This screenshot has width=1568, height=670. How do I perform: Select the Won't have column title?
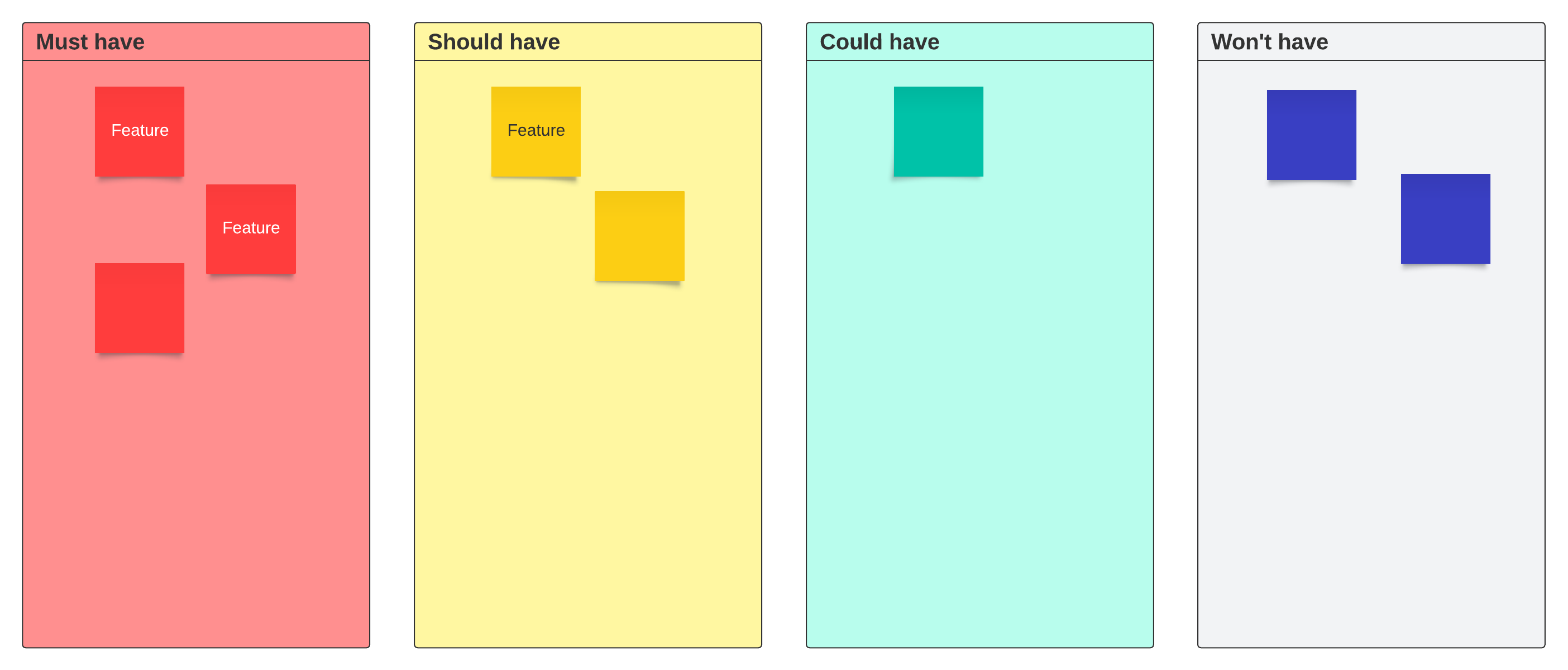tap(1269, 42)
